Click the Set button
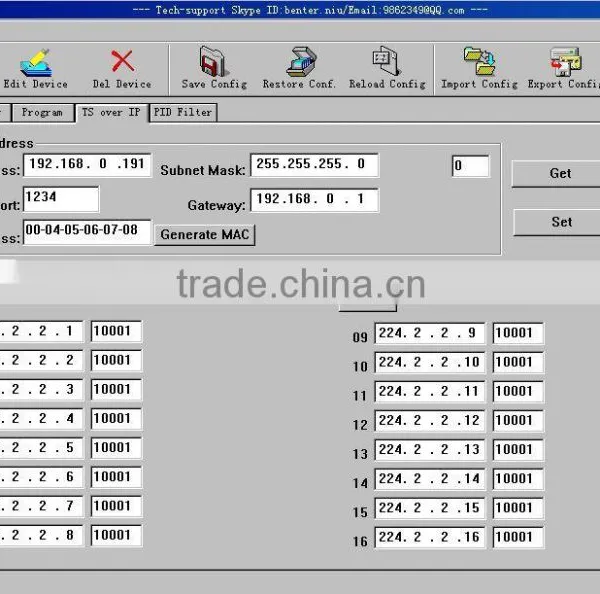The width and height of the screenshot is (600, 594). point(556,222)
